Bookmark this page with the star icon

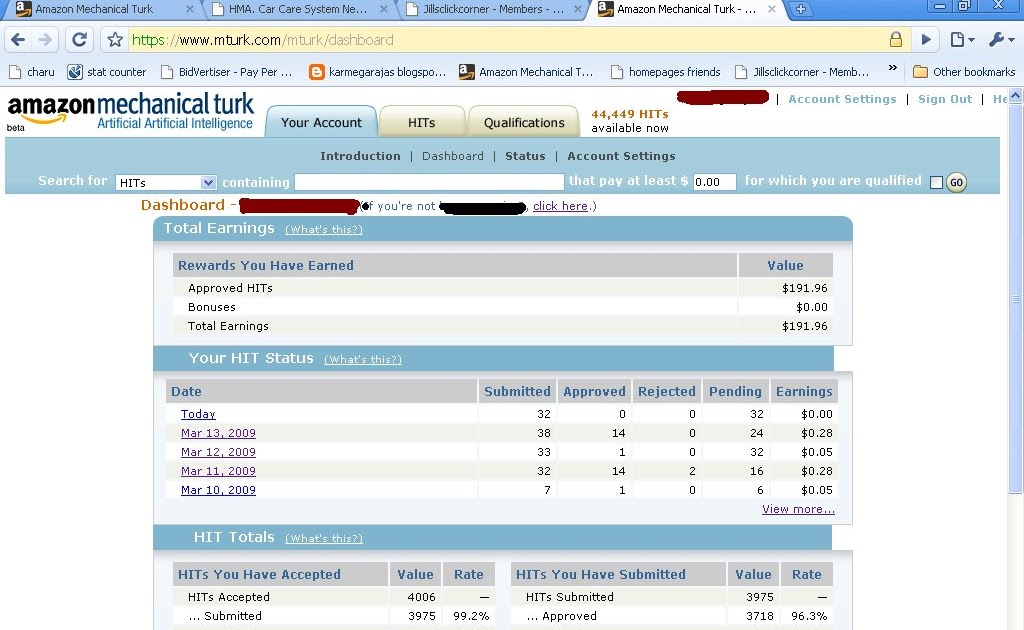114,41
